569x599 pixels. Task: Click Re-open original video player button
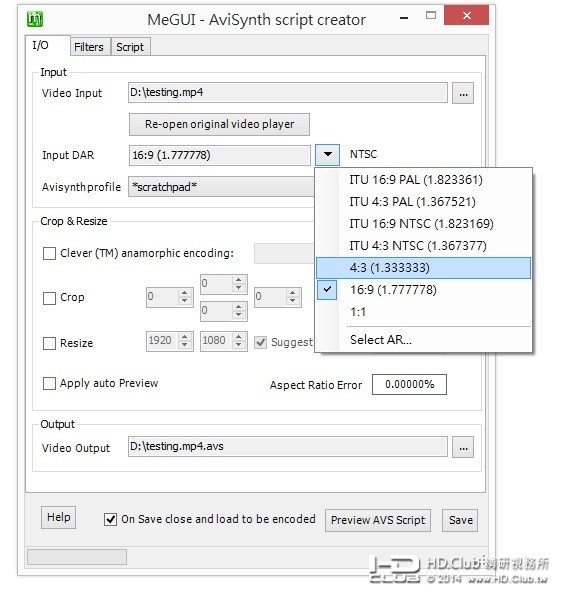[219, 125]
